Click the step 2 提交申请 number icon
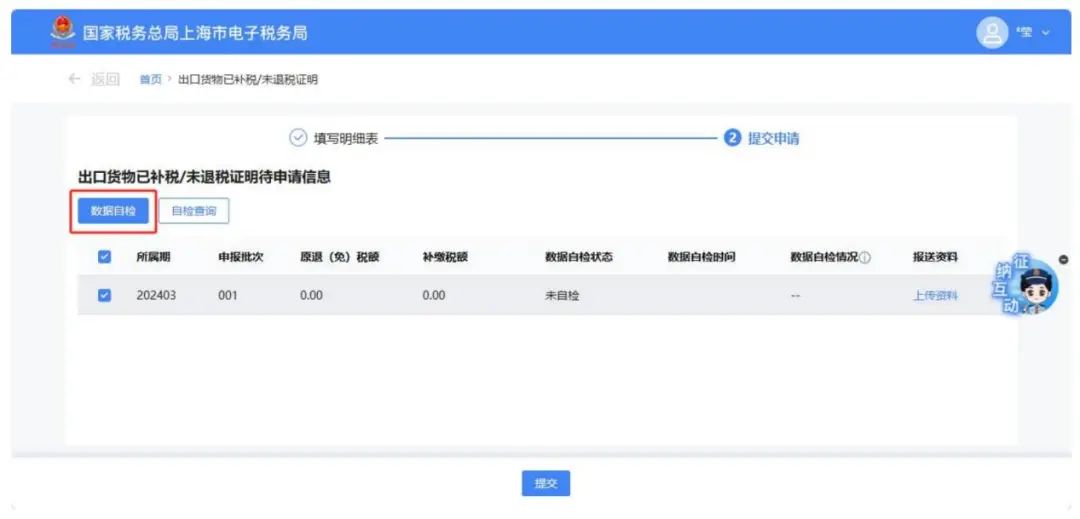Screen dimensions: 1080x519 [732, 139]
